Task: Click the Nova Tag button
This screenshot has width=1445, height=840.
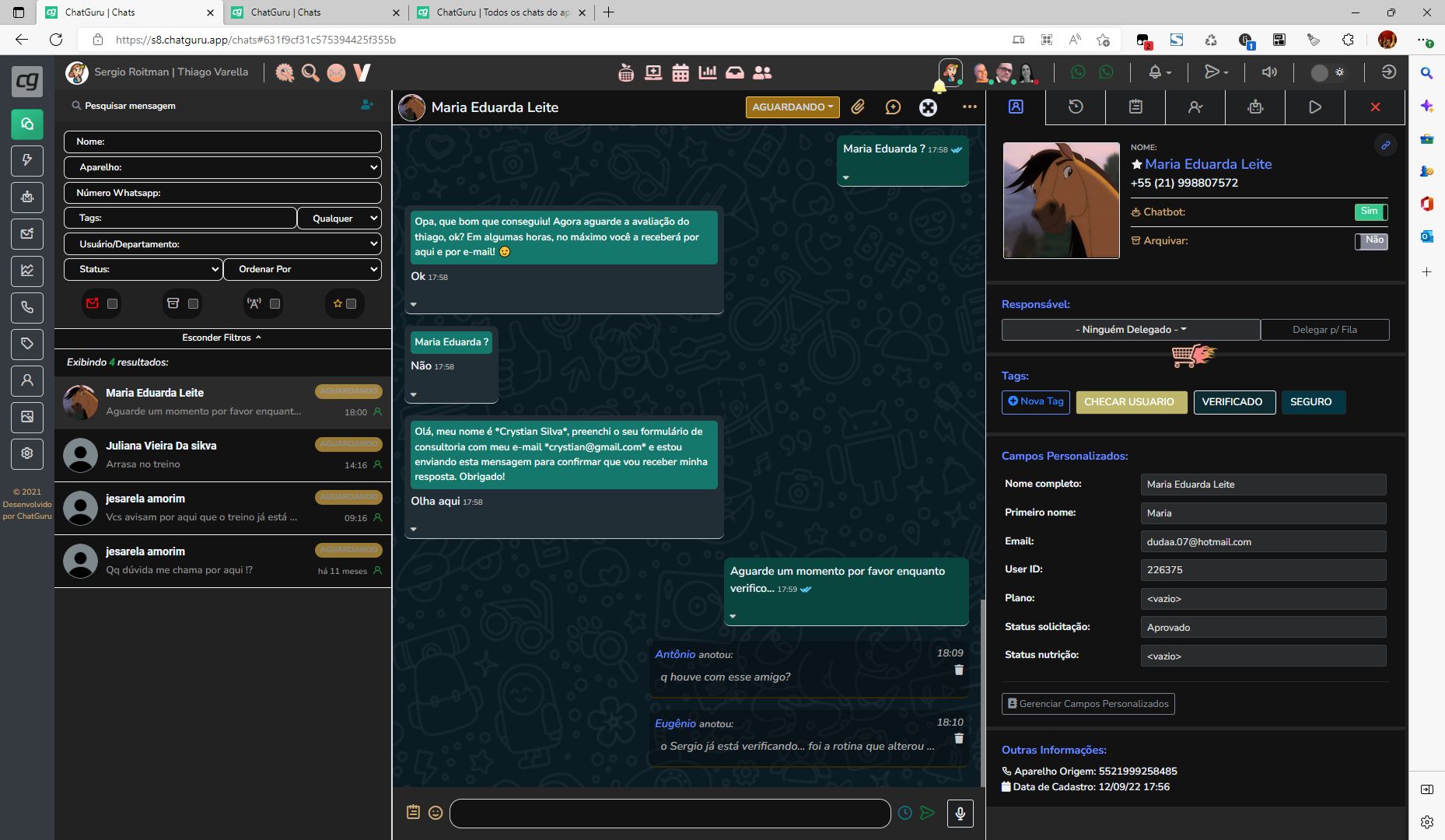Action: pyautogui.click(x=1035, y=402)
